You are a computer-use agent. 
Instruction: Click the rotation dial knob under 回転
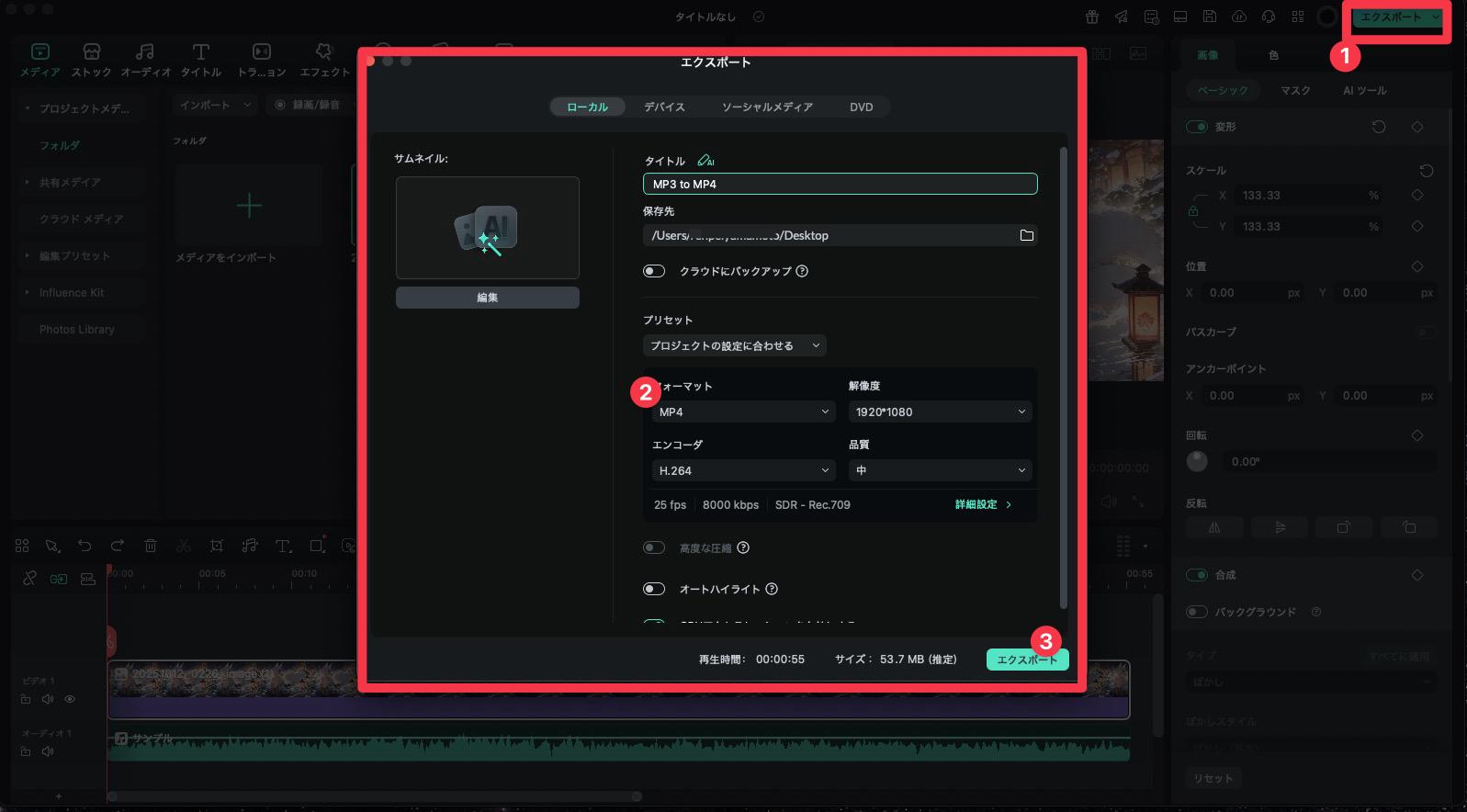pos(1197,461)
